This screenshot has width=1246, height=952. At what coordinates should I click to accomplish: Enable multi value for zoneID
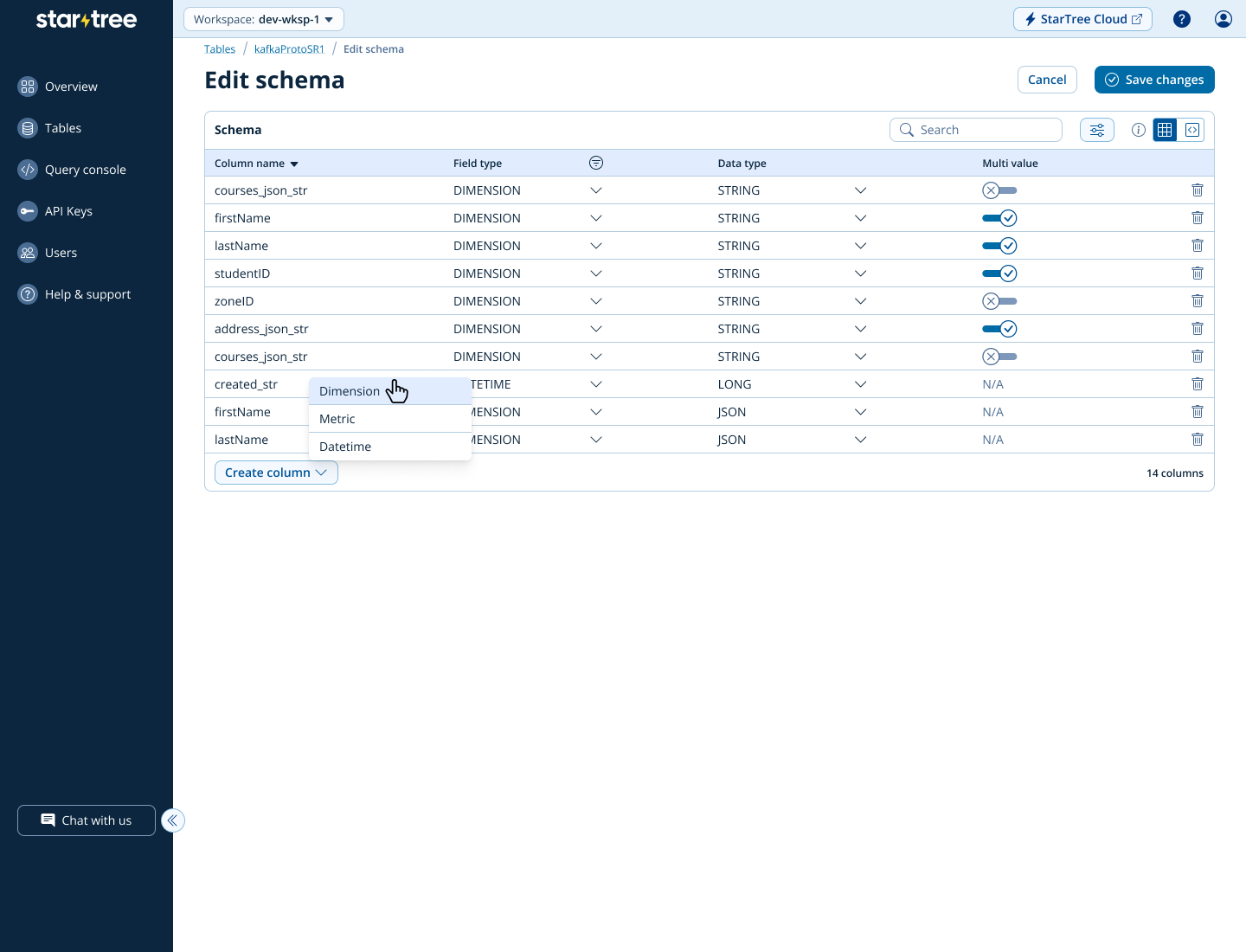pos(999,301)
